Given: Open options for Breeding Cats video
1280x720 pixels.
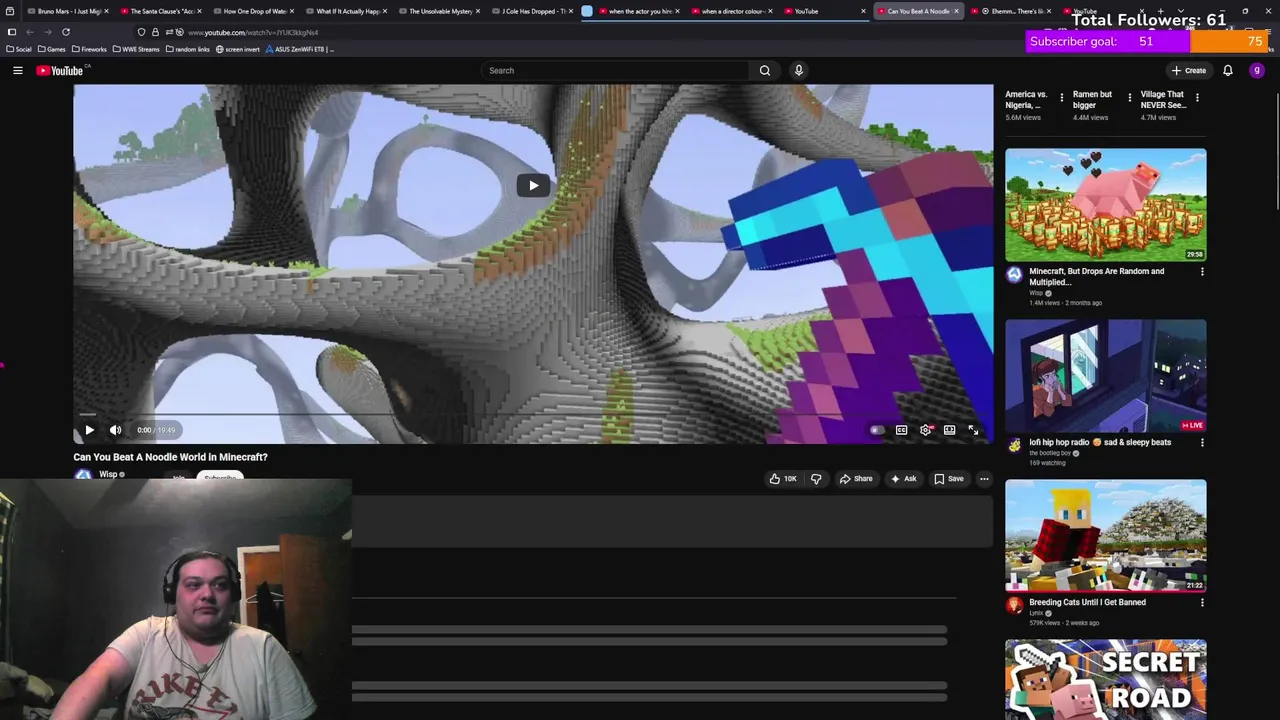Looking at the screenshot, I should (1202, 603).
